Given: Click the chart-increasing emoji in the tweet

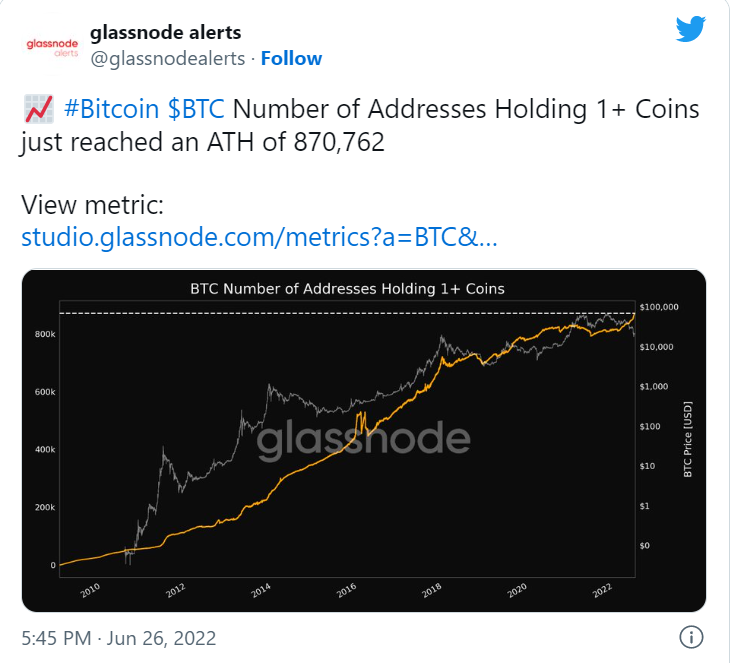Looking at the screenshot, I should tap(38, 110).
